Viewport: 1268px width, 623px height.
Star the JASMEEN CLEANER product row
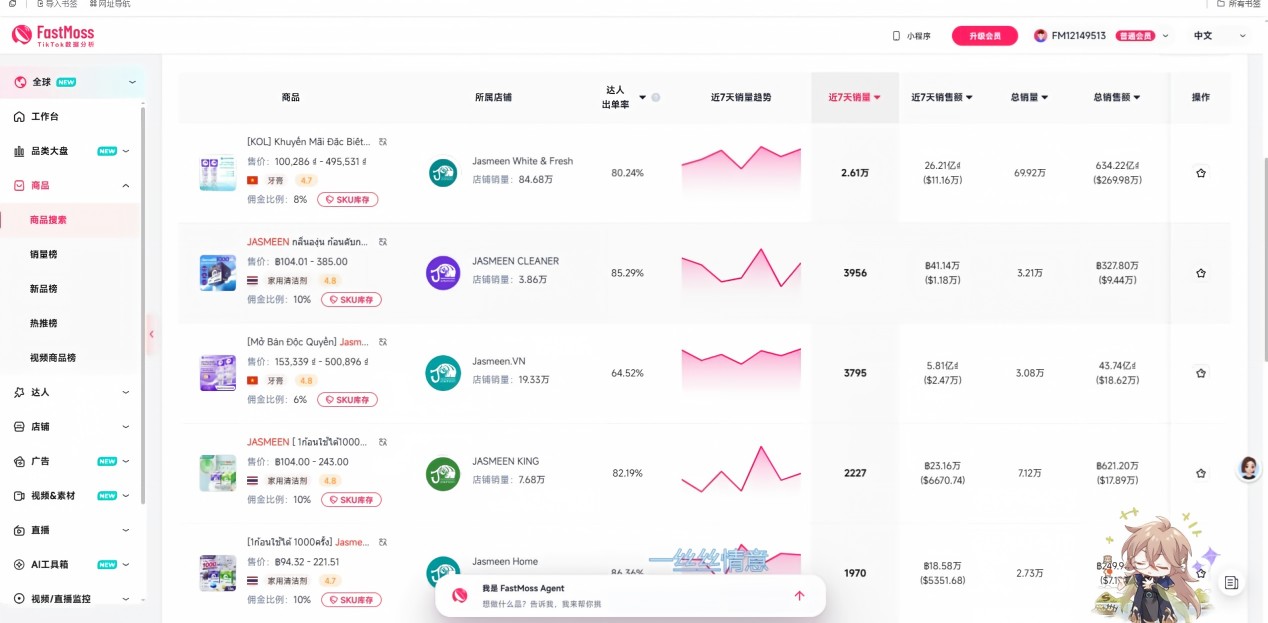(1200, 273)
